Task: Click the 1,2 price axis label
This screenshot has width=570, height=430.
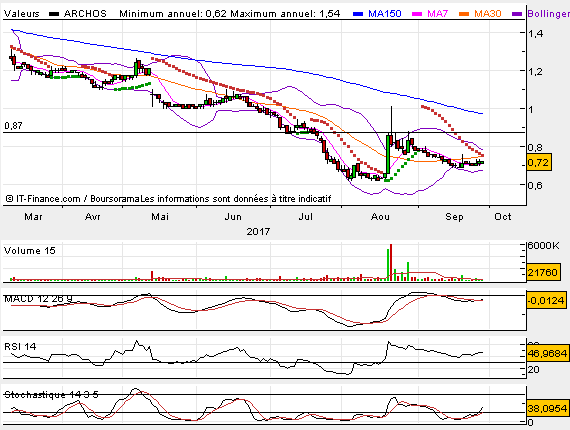Action: point(535,72)
